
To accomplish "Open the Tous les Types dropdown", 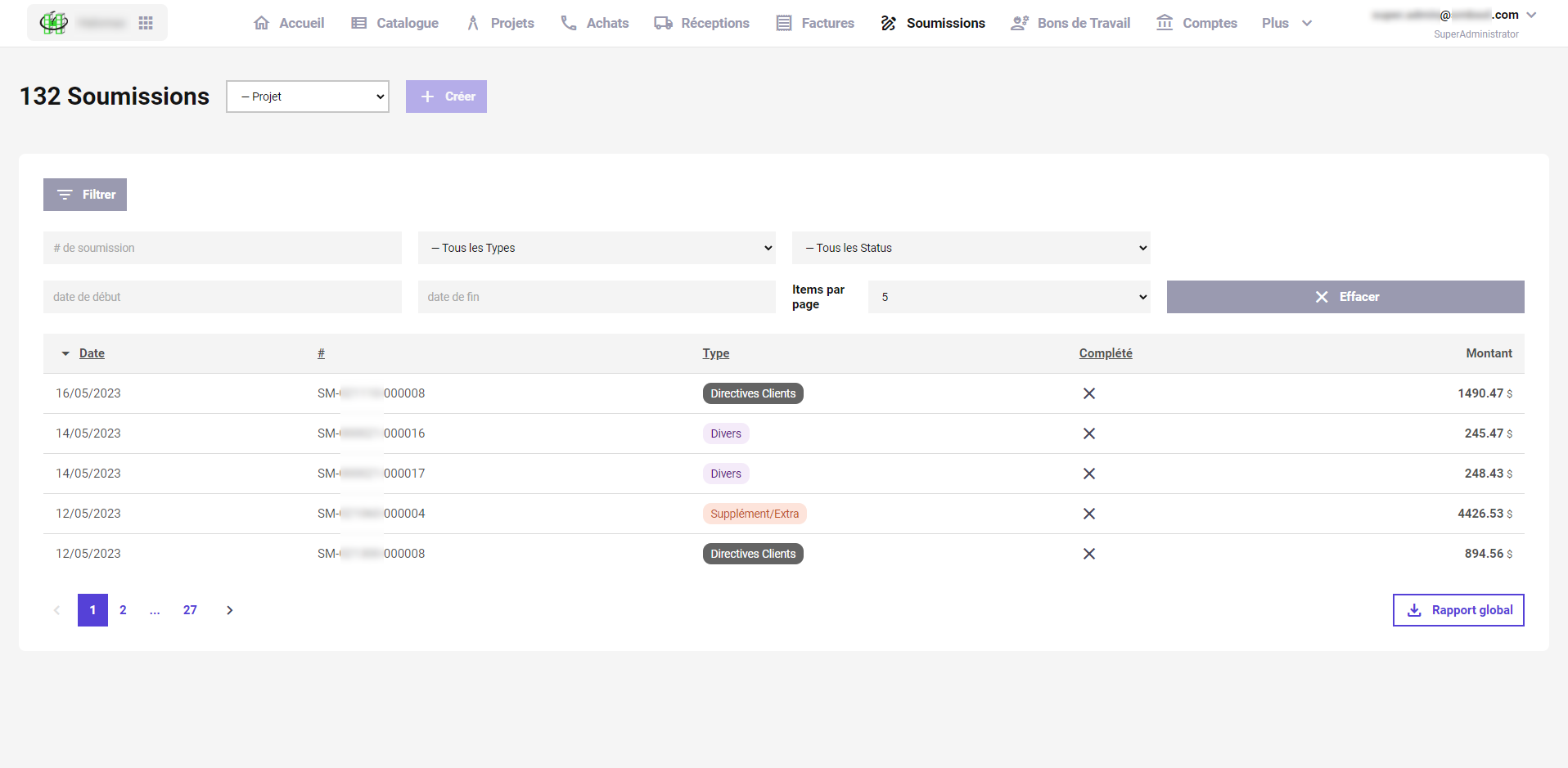I will (x=596, y=248).
